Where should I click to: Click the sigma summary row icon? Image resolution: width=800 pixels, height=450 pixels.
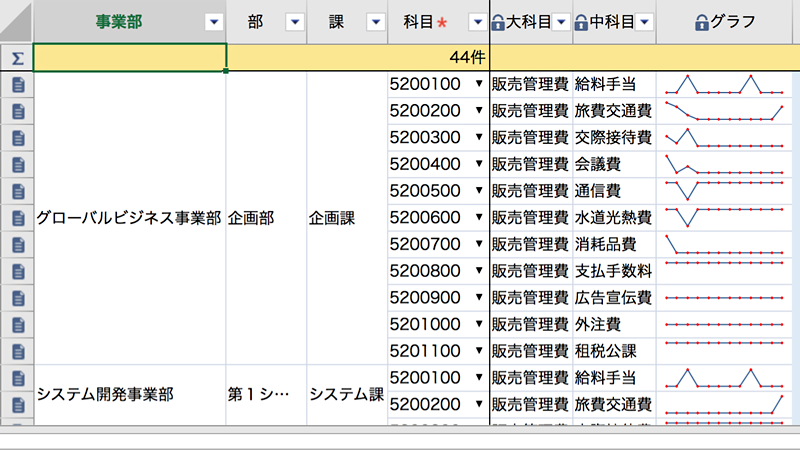[17, 58]
